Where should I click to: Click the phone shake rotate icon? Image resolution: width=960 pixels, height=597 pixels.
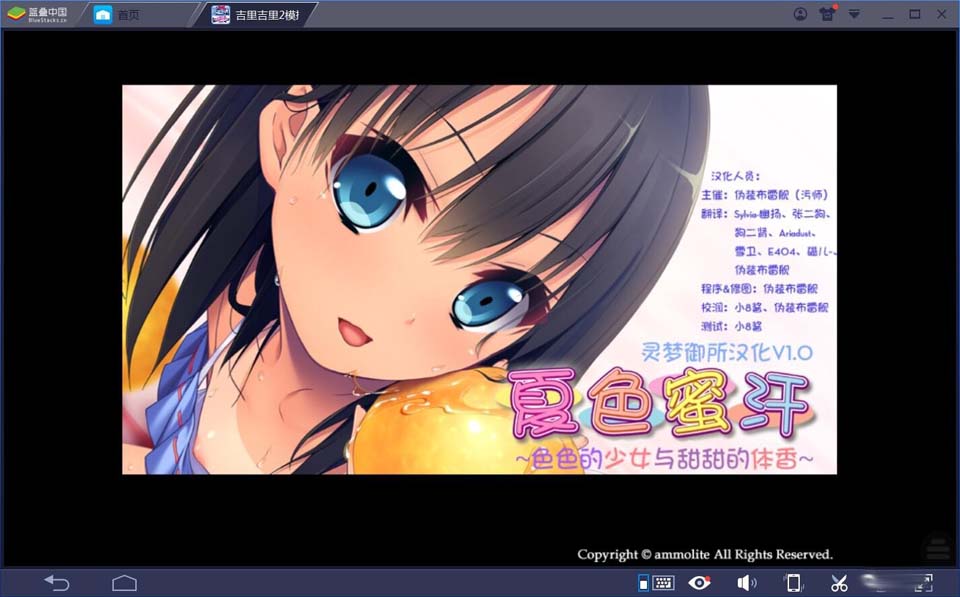tap(793, 582)
